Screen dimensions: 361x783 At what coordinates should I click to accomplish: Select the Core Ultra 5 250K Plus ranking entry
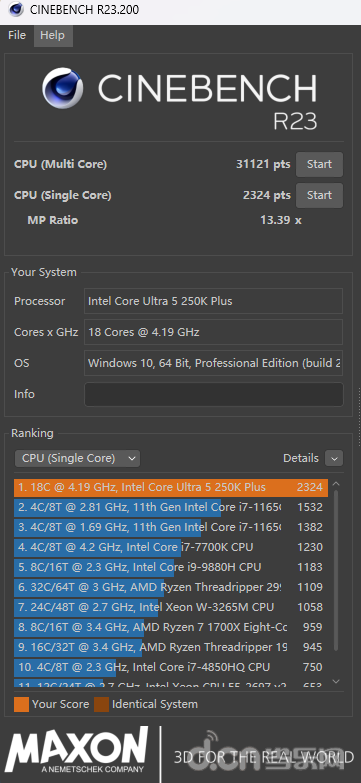pyautogui.click(x=171, y=487)
